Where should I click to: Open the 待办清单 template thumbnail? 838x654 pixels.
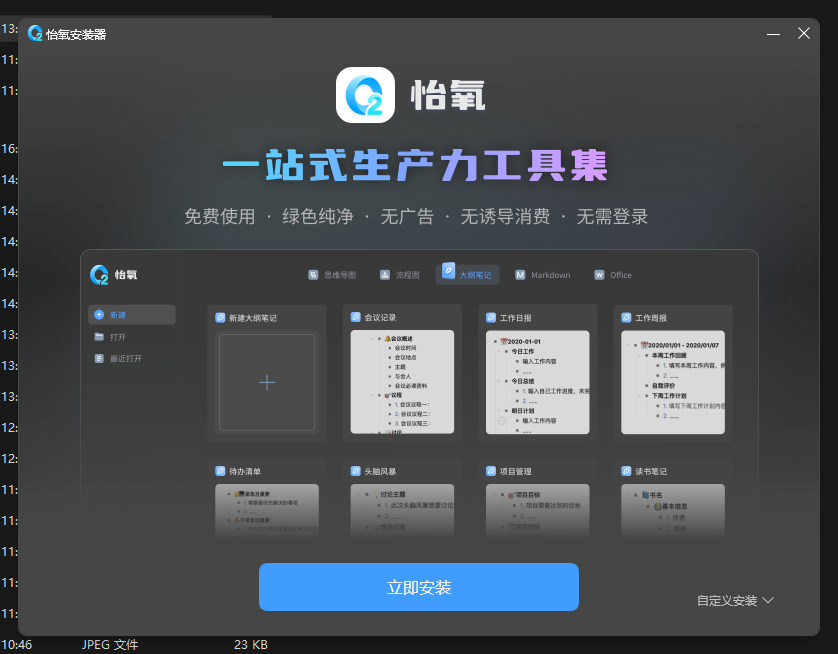(267, 509)
